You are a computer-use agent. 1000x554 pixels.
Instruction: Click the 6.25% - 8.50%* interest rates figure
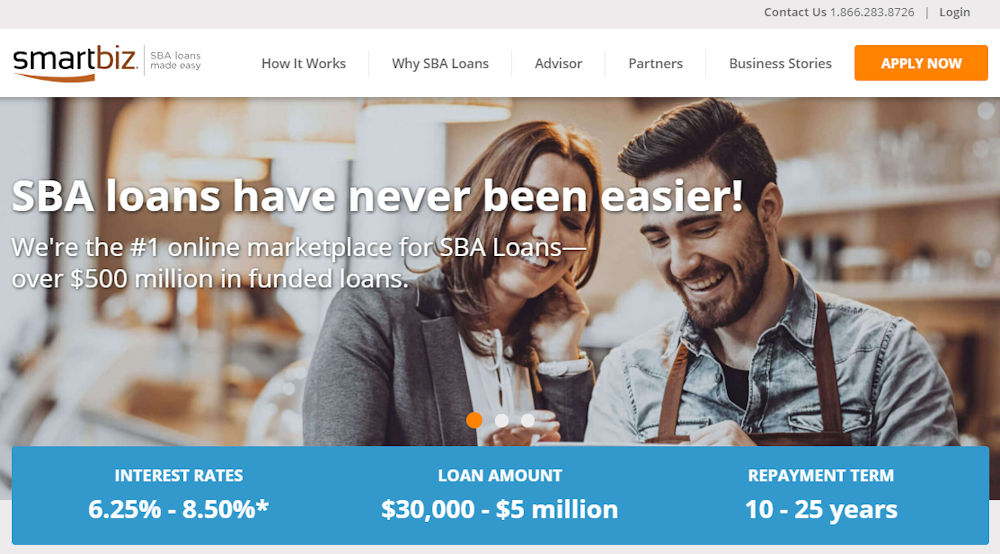click(x=178, y=509)
